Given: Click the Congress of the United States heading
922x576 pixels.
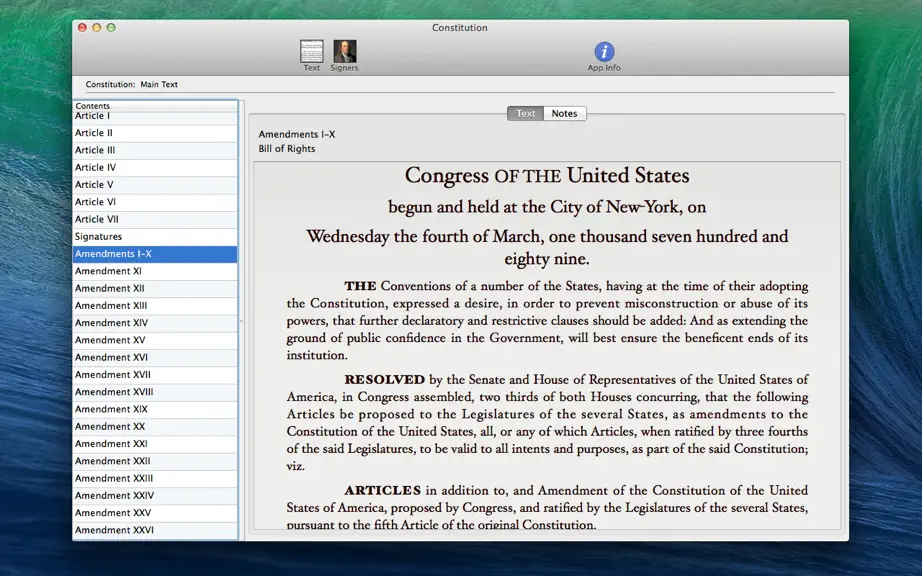Looking at the screenshot, I should [547, 176].
